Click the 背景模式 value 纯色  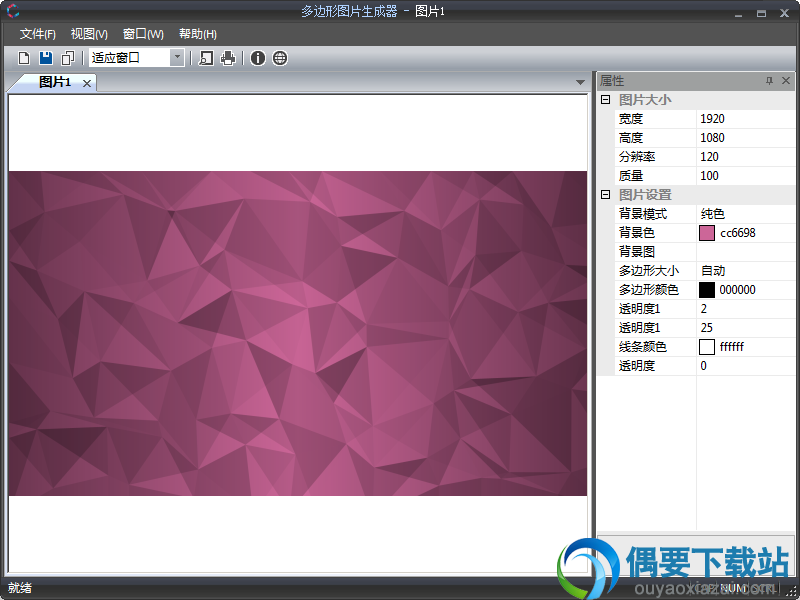click(745, 214)
